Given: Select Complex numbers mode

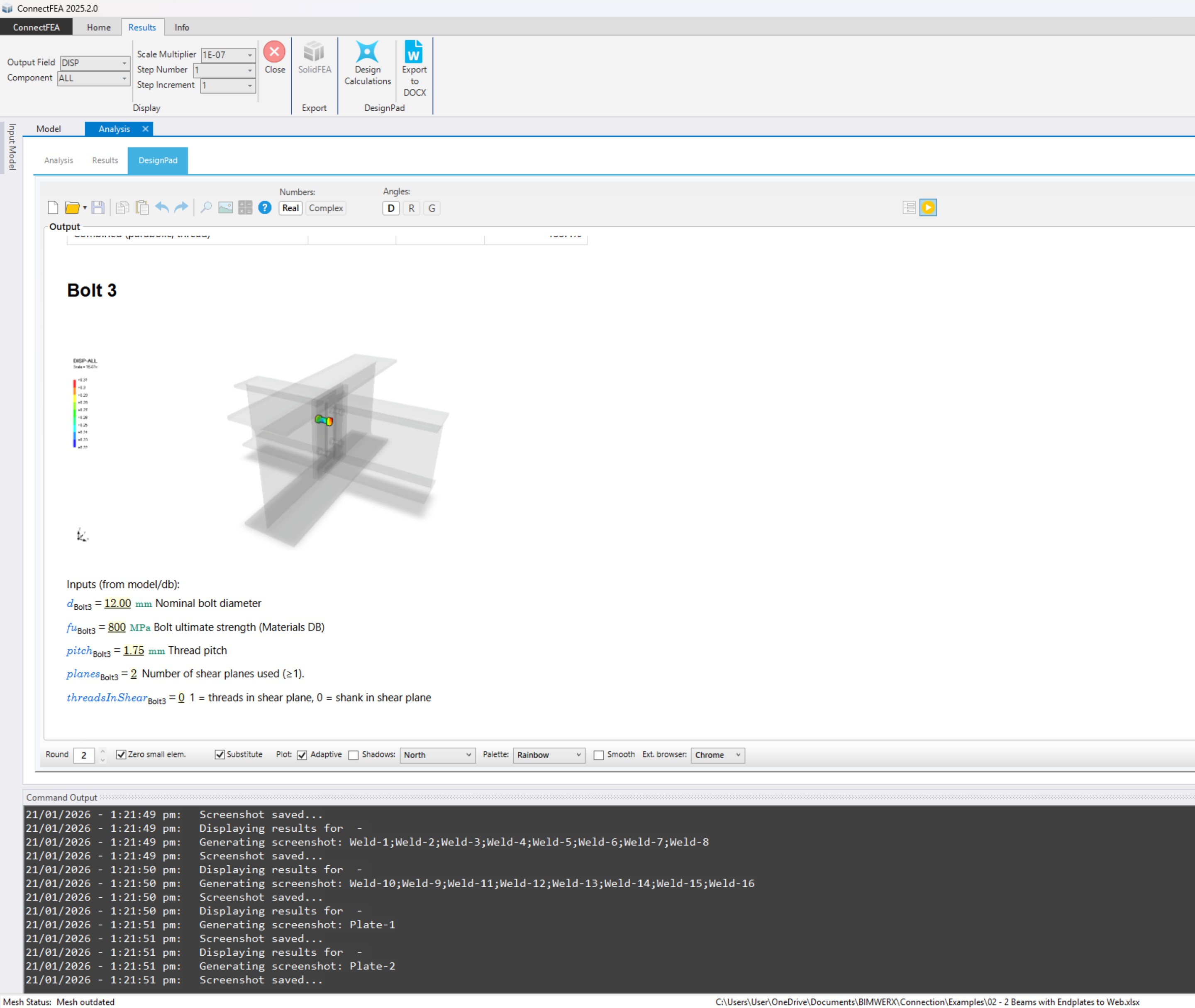Looking at the screenshot, I should pos(326,208).
